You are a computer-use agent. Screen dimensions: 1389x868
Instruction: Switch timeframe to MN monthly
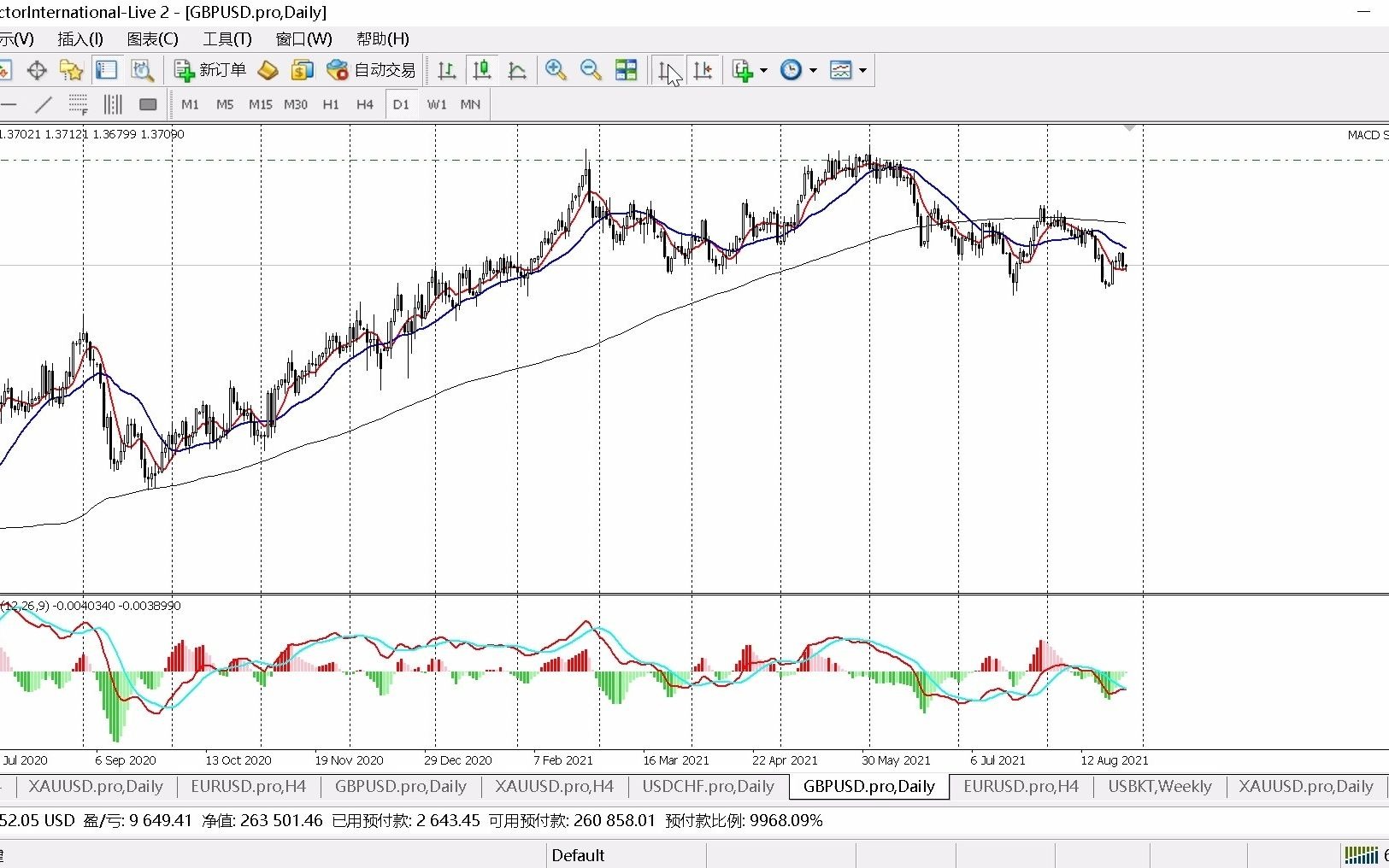tap(470, 104)
